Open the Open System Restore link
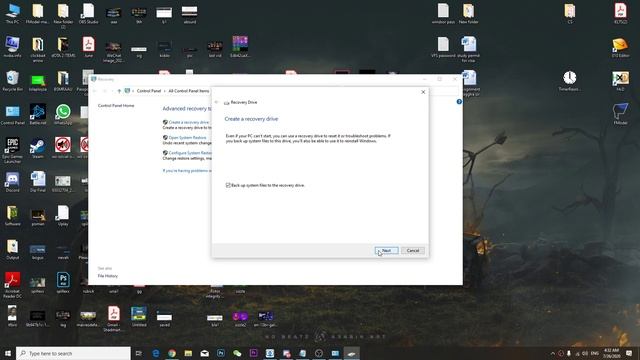This screenshot has width=640, height=360. point(187,138)
